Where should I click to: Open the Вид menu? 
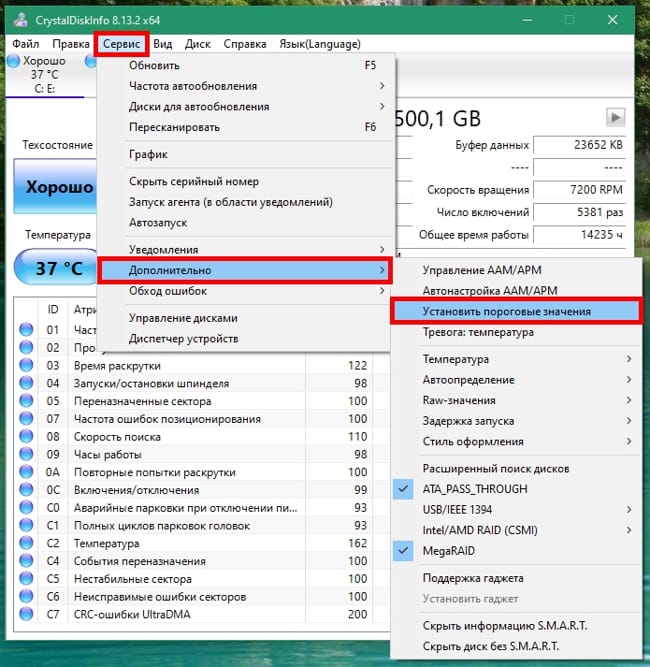click(x=162, y=44)
